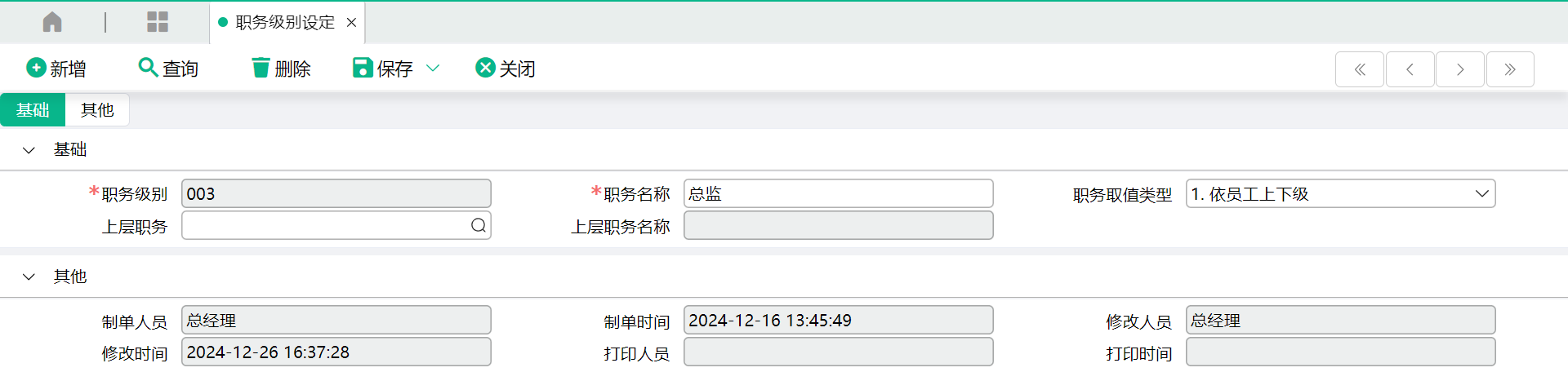Click the 查询 search icon
Image resolution: width=1568 pixels, height=372 pixels.
148,67
